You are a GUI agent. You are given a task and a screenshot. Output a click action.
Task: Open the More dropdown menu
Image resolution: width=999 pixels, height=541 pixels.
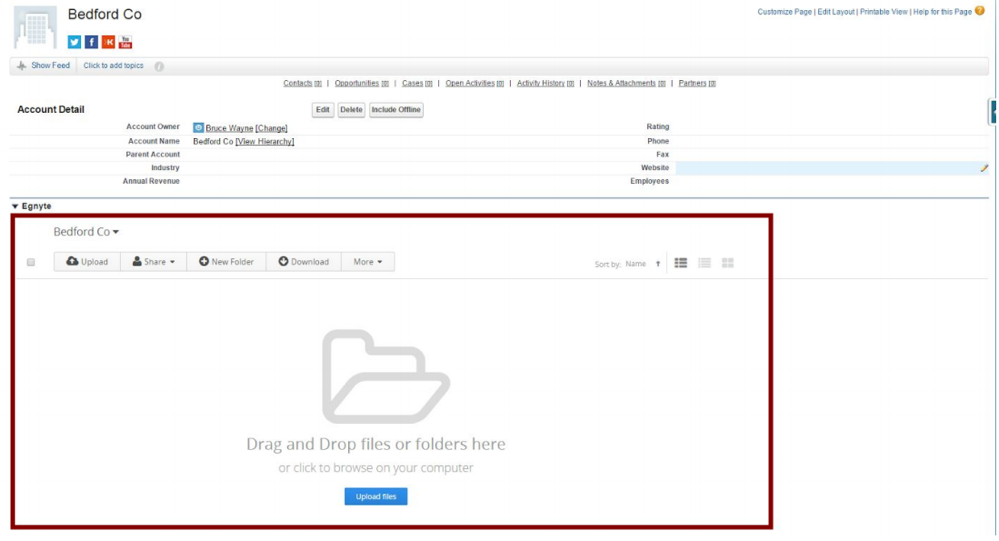[x=368, y=262]
